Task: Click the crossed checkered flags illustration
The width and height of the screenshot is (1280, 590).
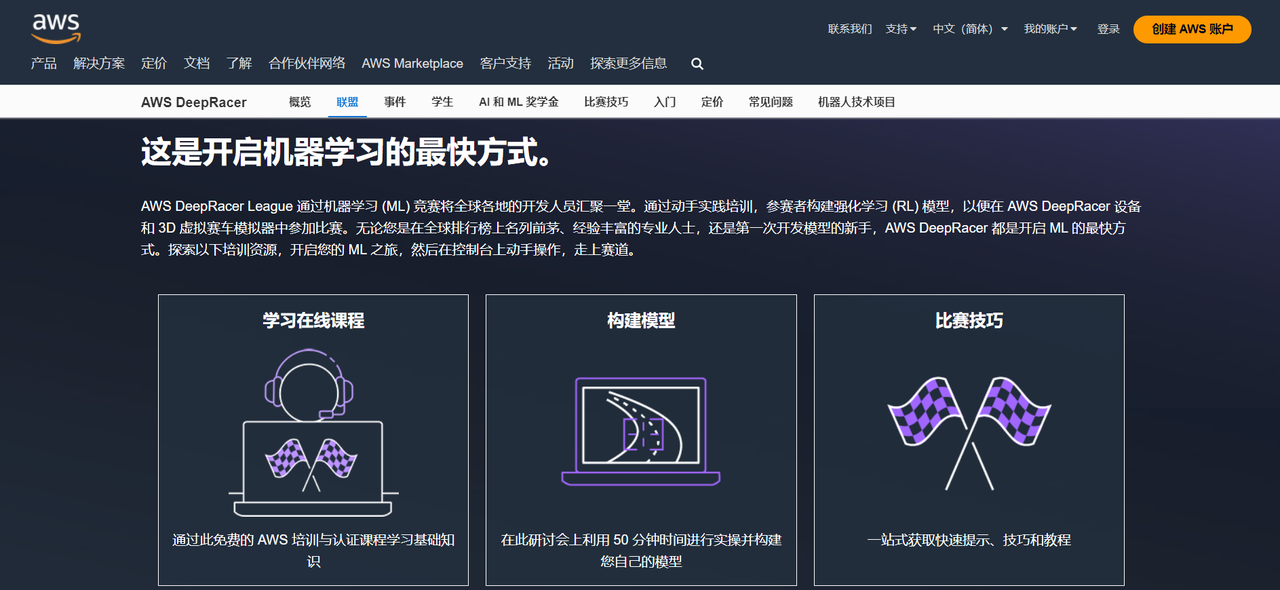Action: (969, 432)
